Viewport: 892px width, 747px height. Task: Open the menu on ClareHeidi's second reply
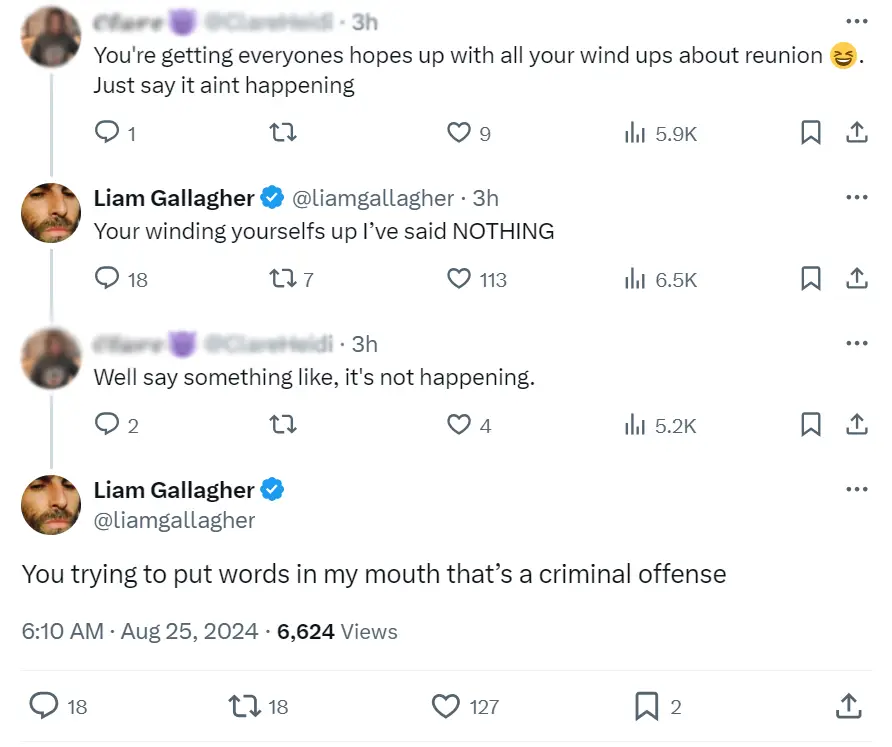pos(857,342)
